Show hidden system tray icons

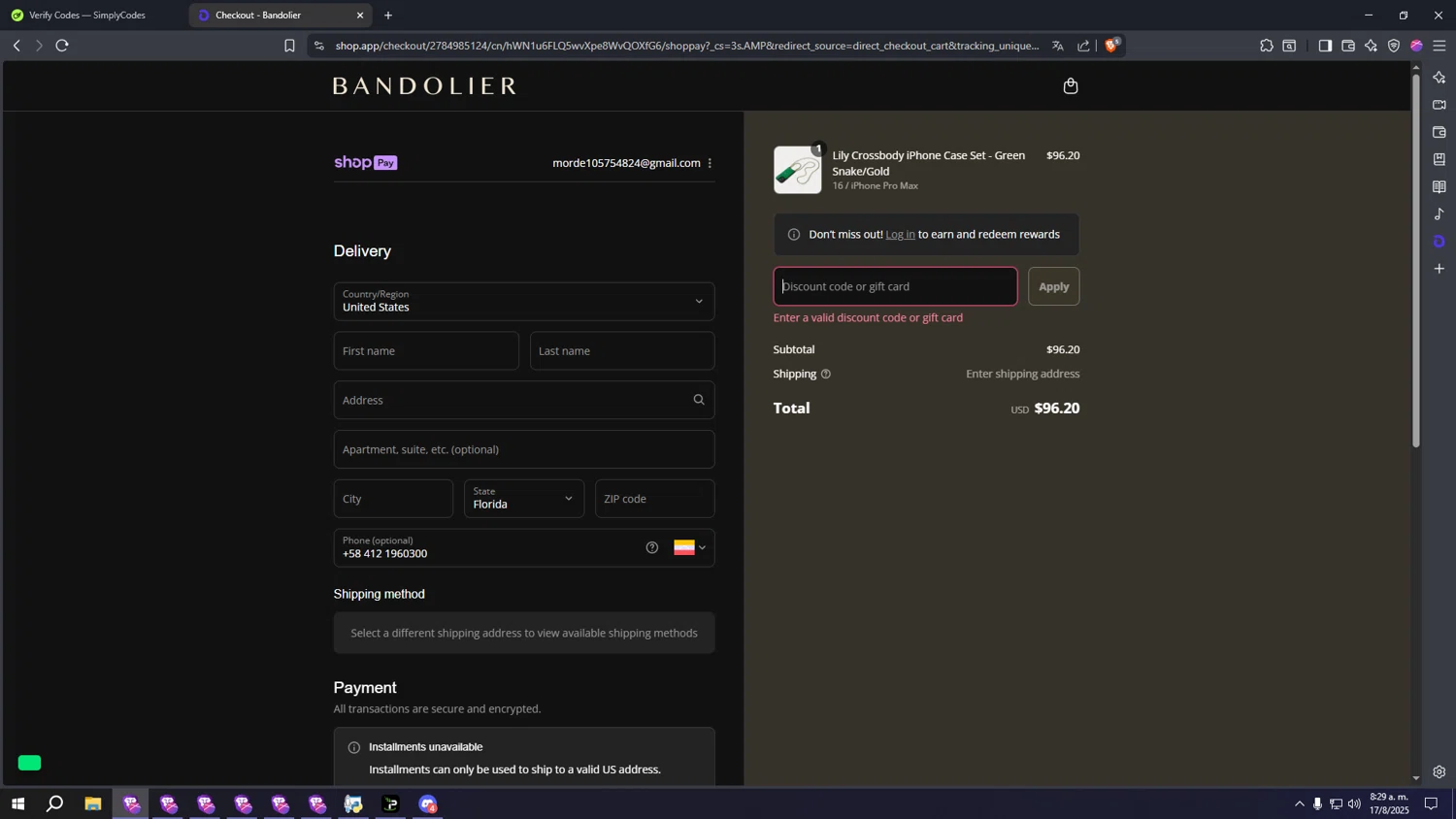click(x=1300, y=803)
